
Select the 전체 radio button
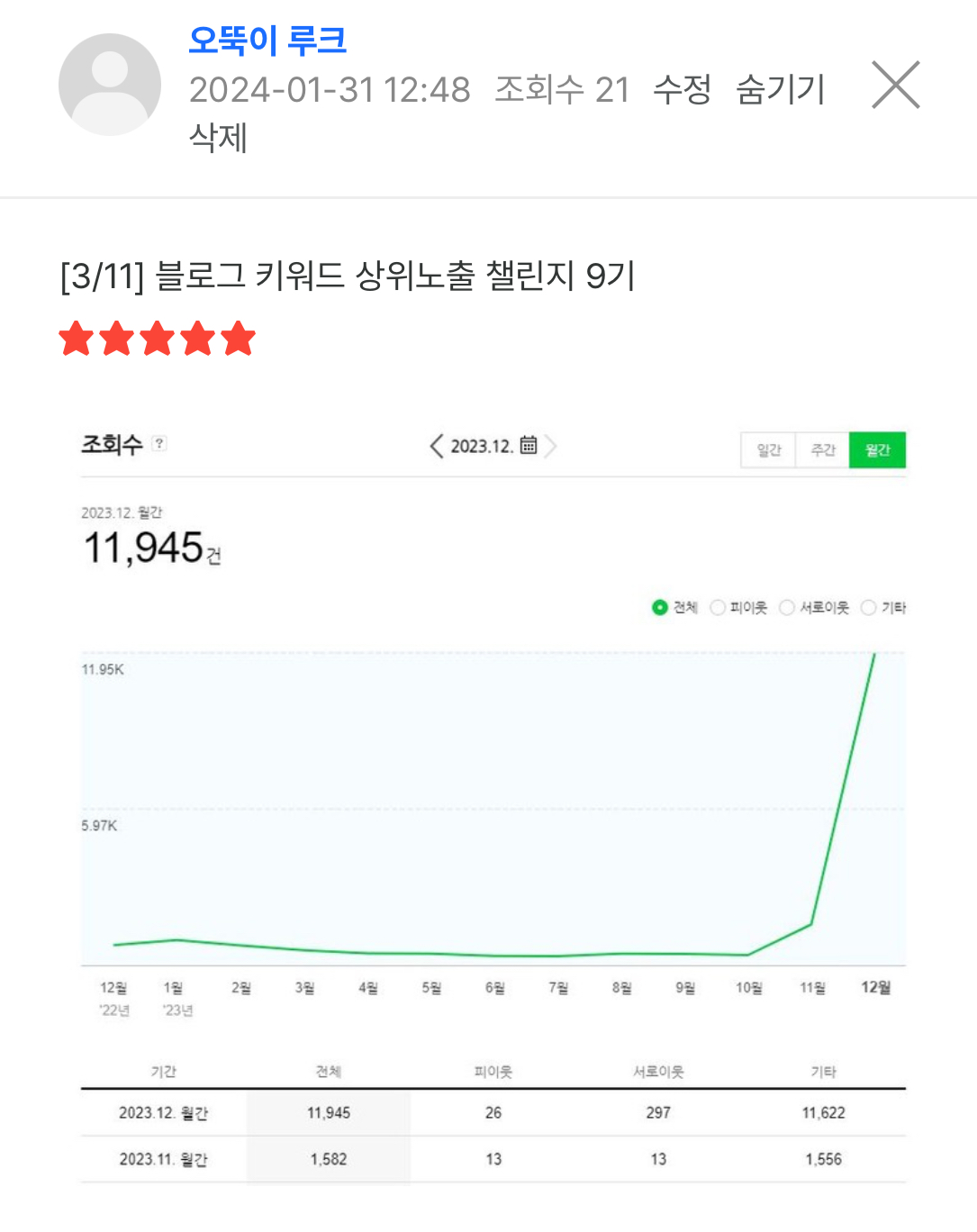(x=660, y=607)
